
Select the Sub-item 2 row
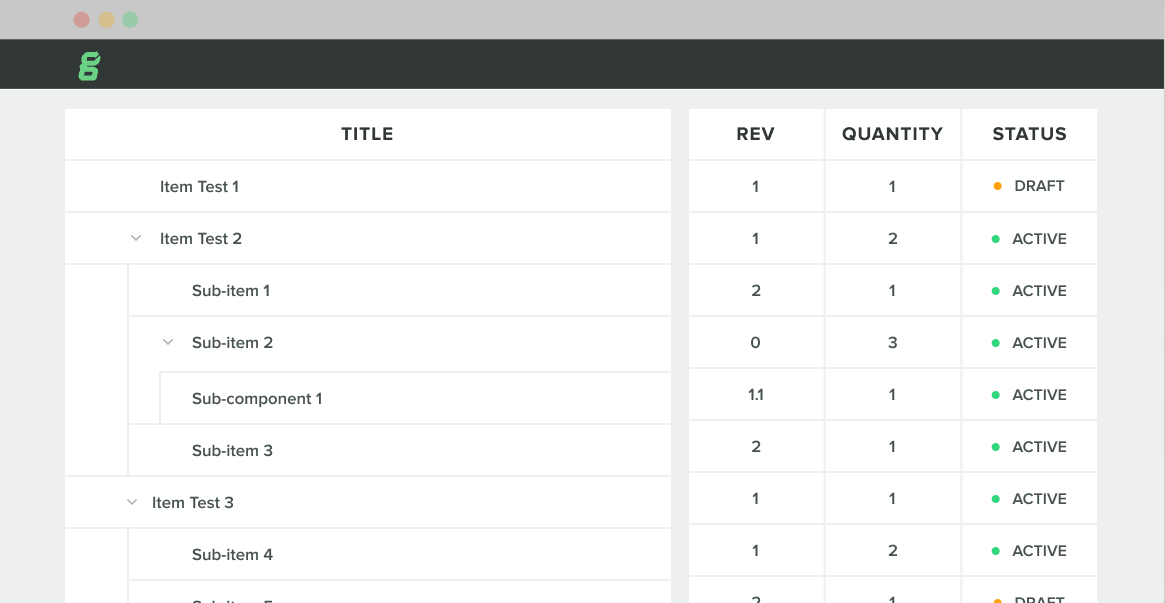232,342
